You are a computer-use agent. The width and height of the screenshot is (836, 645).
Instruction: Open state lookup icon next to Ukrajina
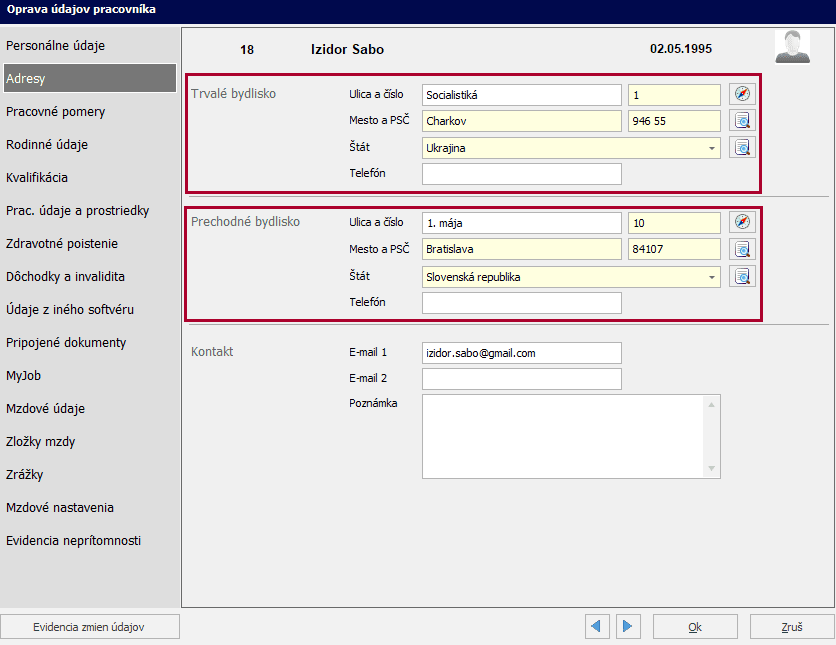[742, 148]
